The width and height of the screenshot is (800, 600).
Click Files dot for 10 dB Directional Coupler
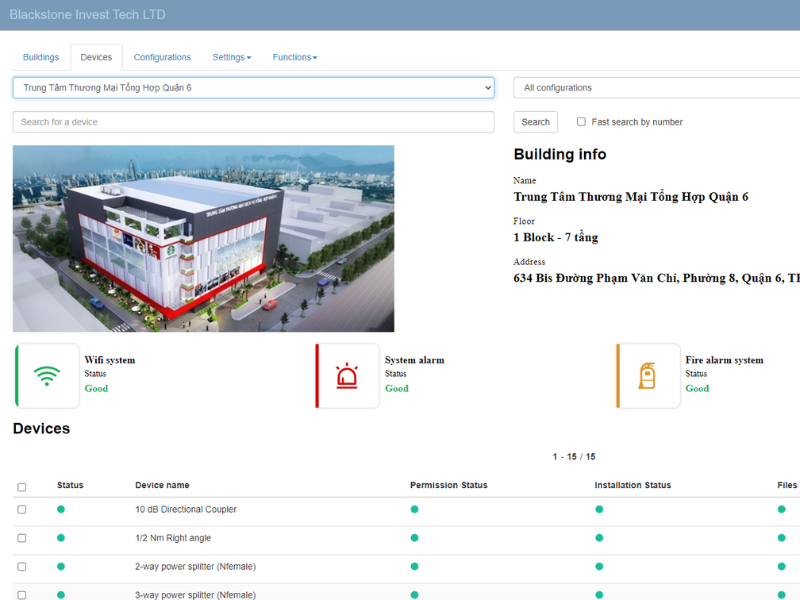[782, 509]
